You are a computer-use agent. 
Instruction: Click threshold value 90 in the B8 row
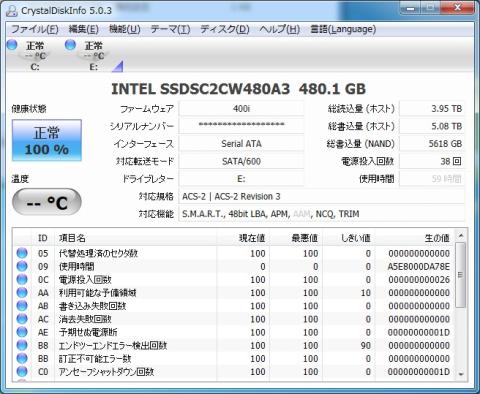(x=366, y=345)
